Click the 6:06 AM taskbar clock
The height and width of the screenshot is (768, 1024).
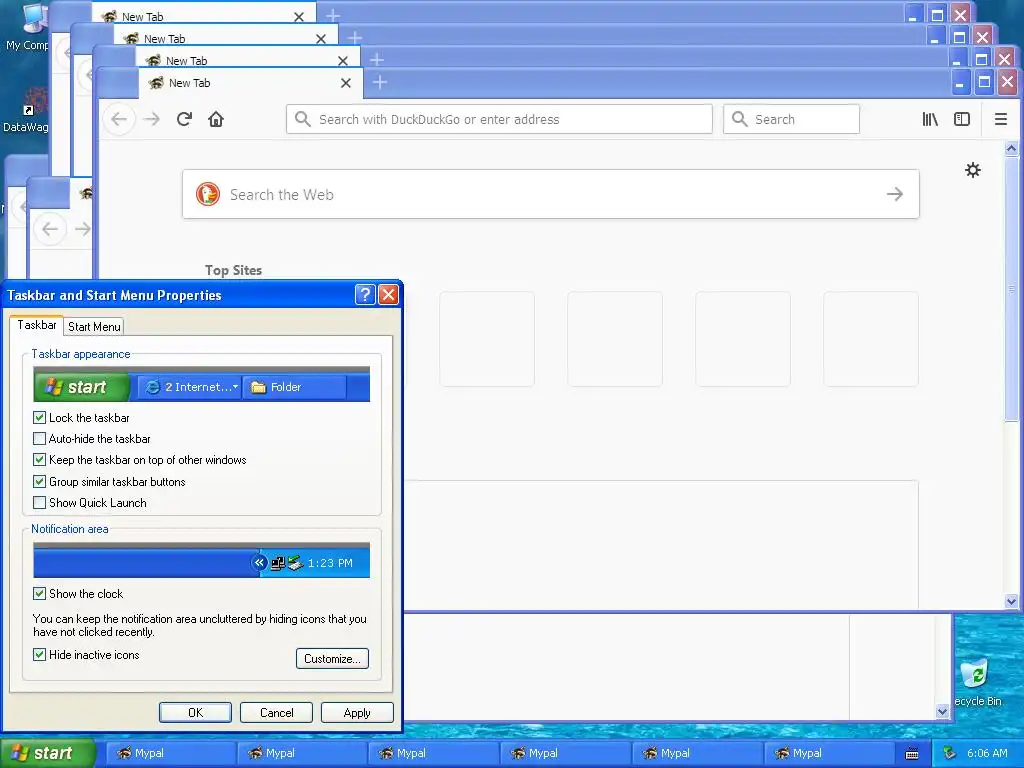(987, 753)
